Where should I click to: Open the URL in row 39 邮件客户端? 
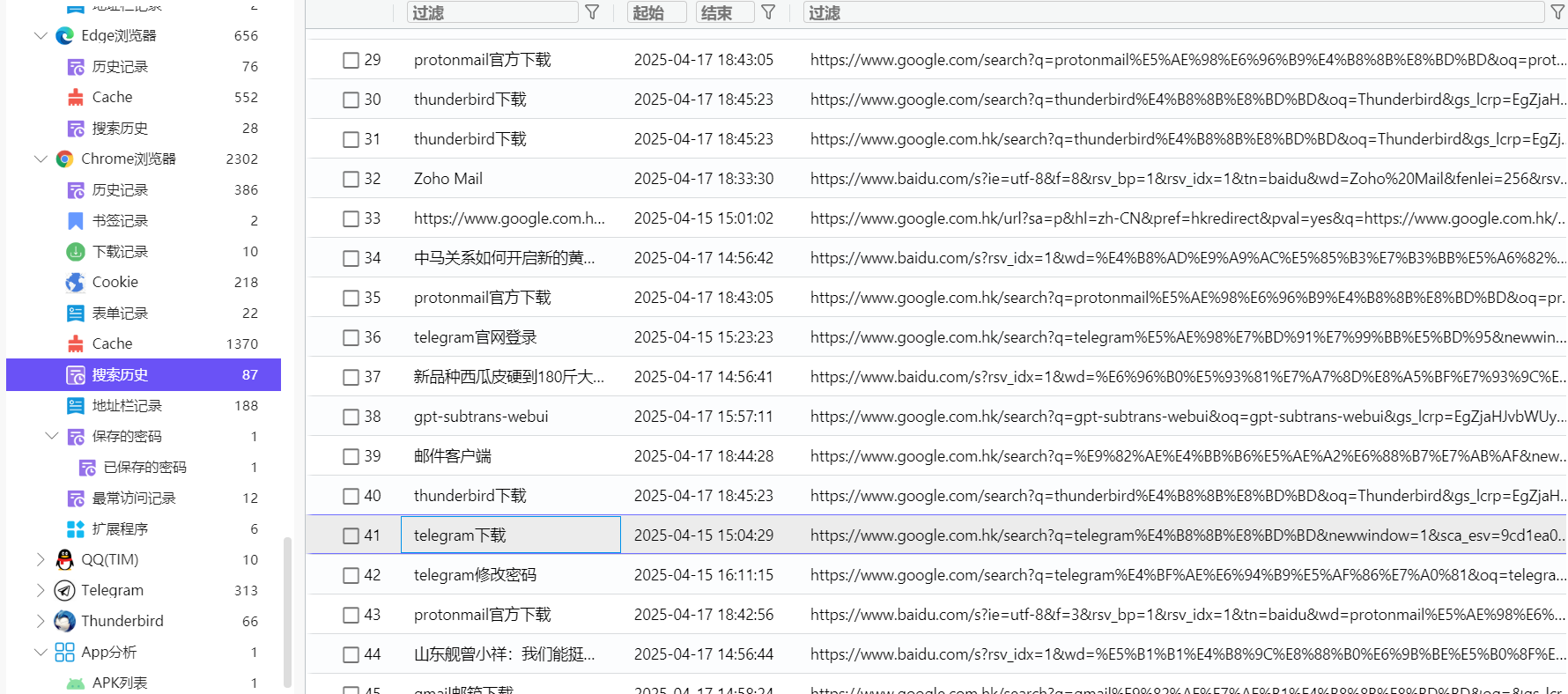coord(1187,456)
